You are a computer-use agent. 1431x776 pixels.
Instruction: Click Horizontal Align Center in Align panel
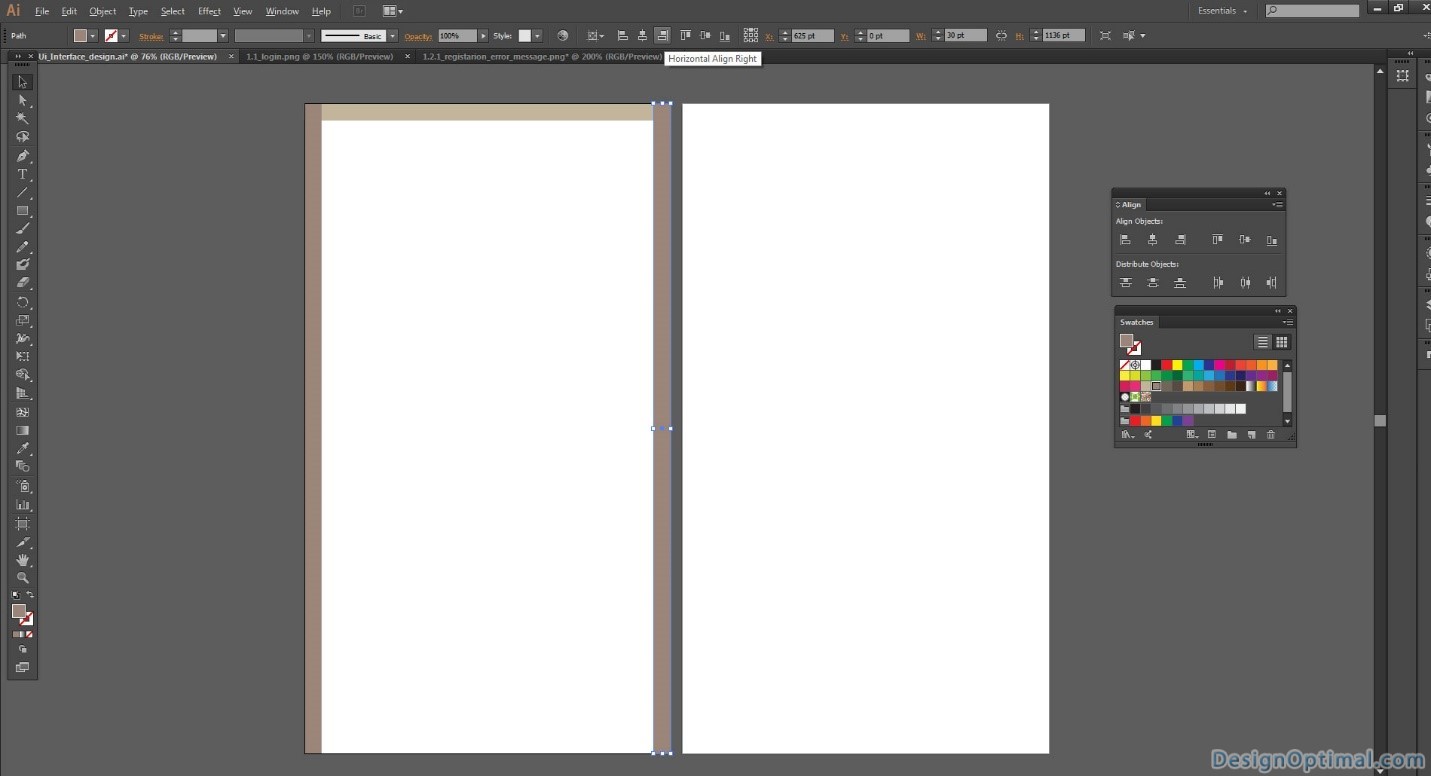1152,240
